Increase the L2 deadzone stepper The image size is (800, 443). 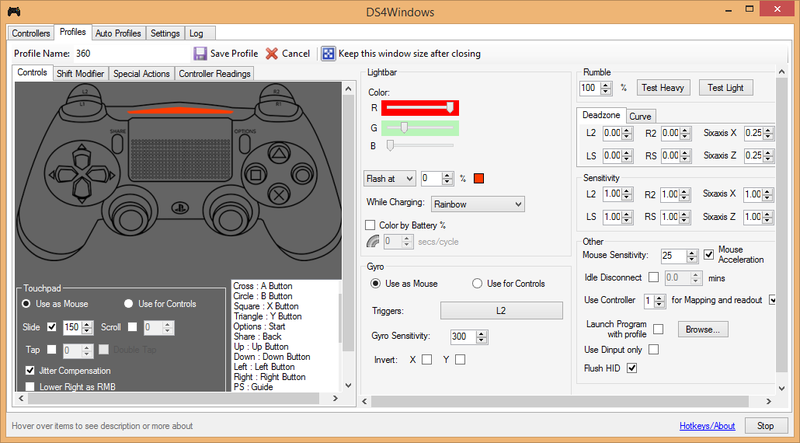pyautogui.click(x=627, y=131)
